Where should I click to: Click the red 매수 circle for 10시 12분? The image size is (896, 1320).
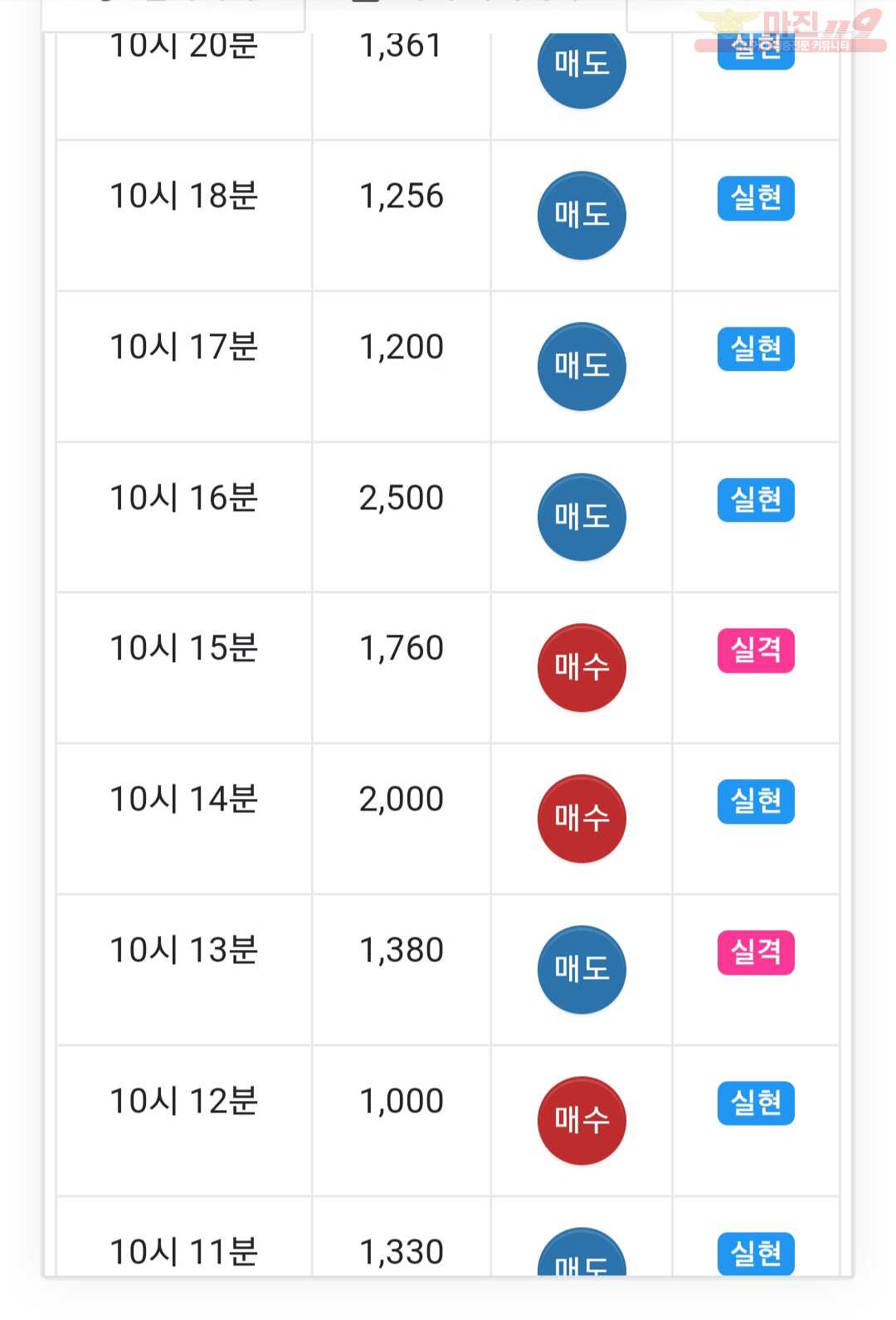click(x=582, y=1121)
